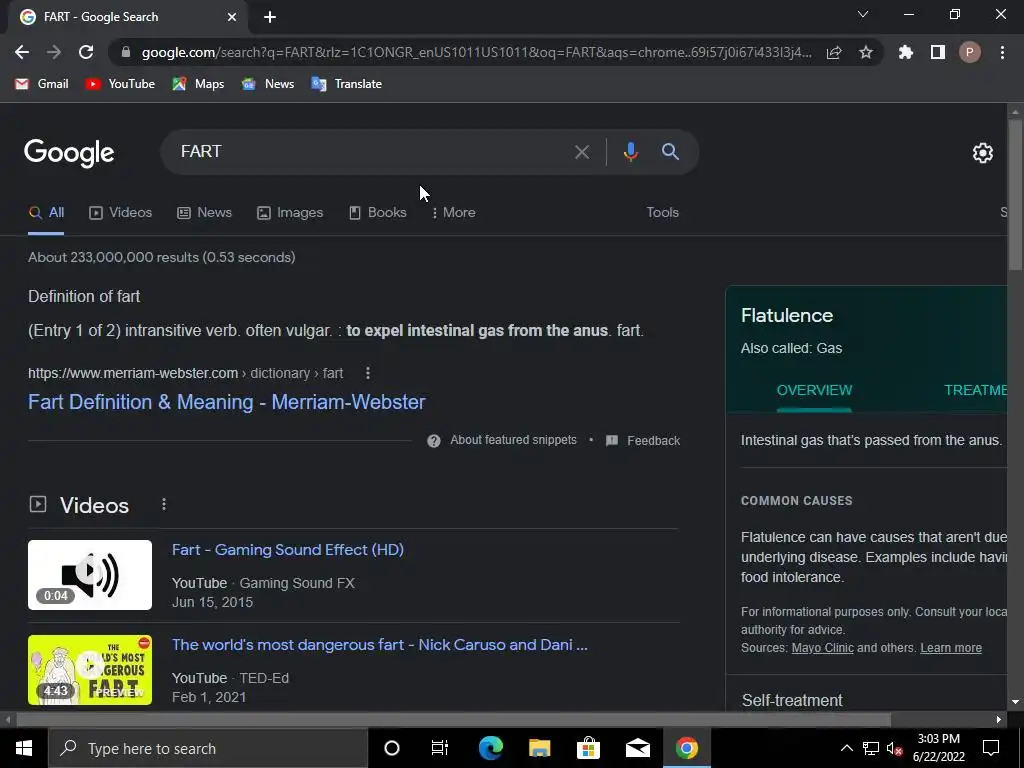Viewport: 1024px width, 768px height.
Task: Click the vertical scrollbar down arrow
Action: coord(1015,703)
